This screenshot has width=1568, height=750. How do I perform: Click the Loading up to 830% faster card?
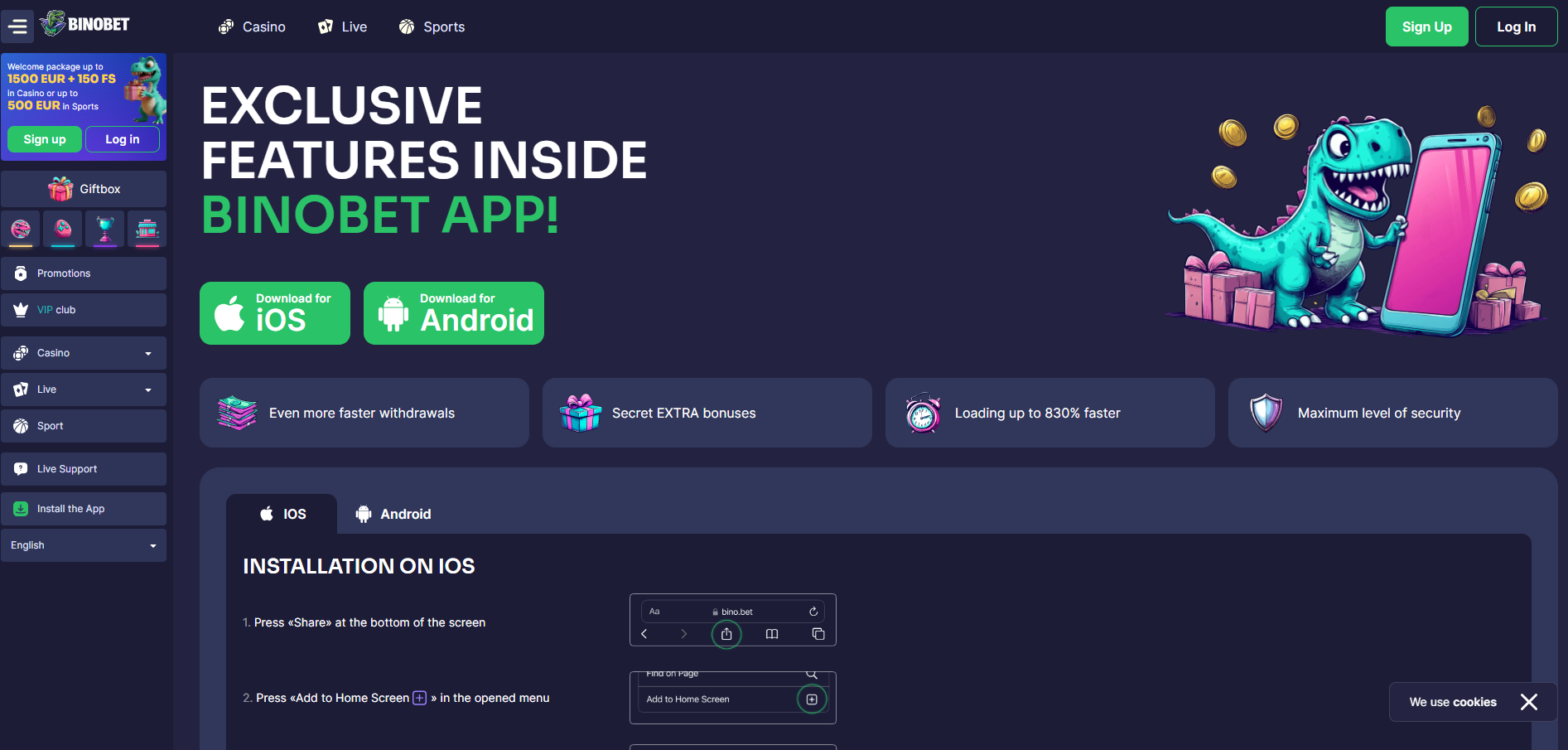[1050, 413]
